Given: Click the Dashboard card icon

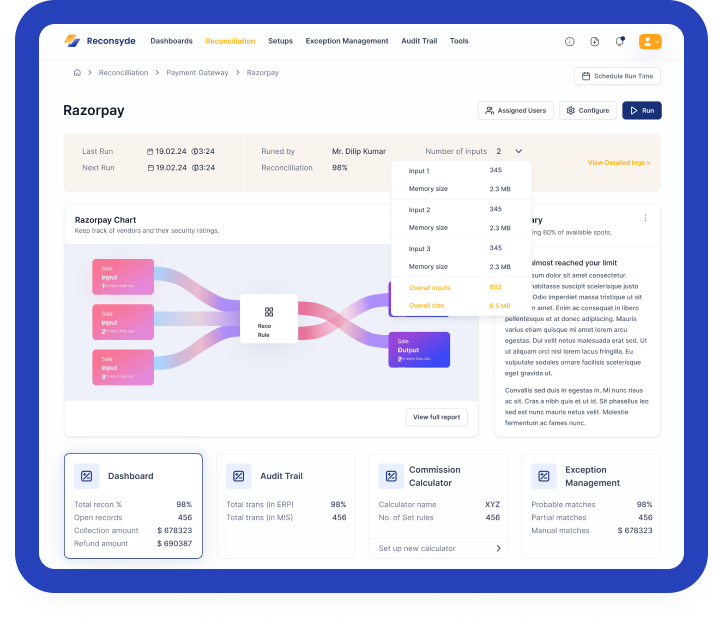Looking at the screenshot, I should pos(86,476).
